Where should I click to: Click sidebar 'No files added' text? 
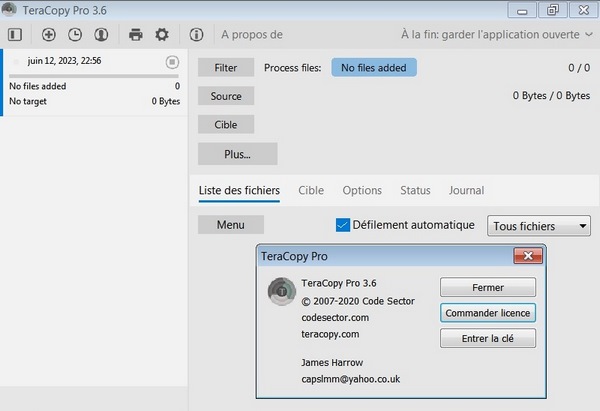click(38, 86)
